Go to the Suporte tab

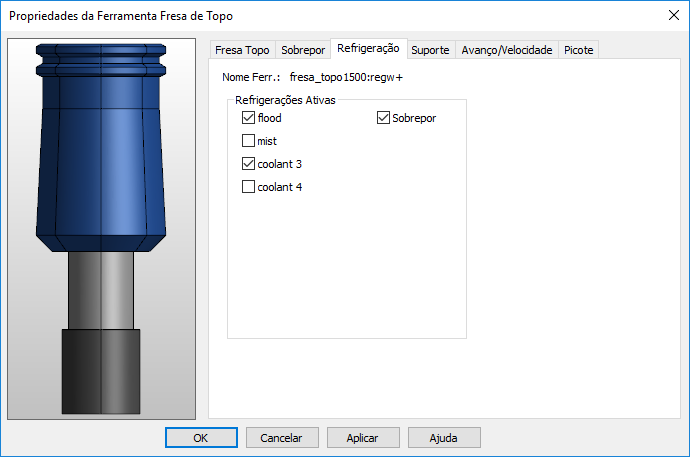pyautogui.click(x=430, y=50)
